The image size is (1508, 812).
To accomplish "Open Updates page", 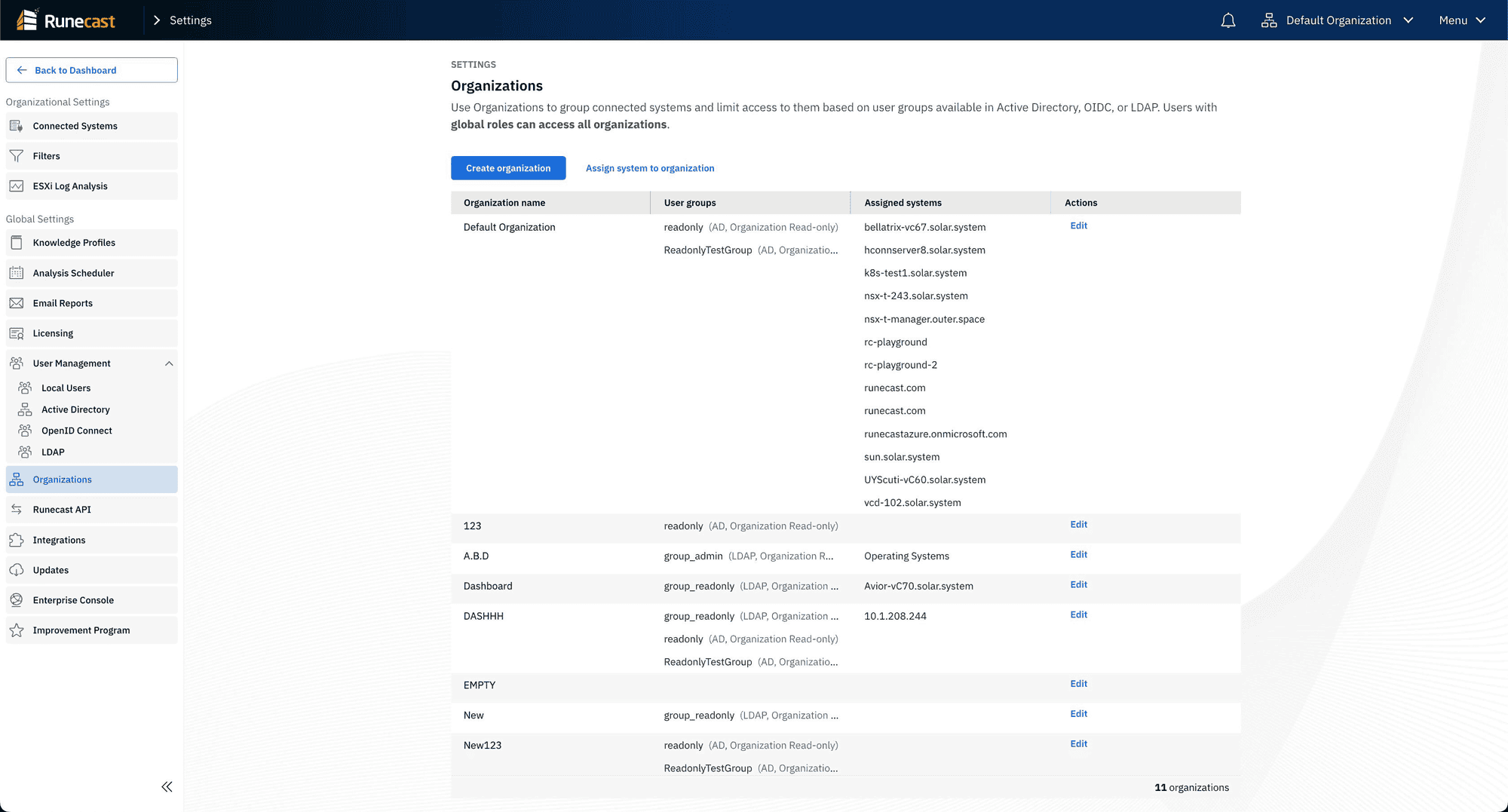I will 92,570.
